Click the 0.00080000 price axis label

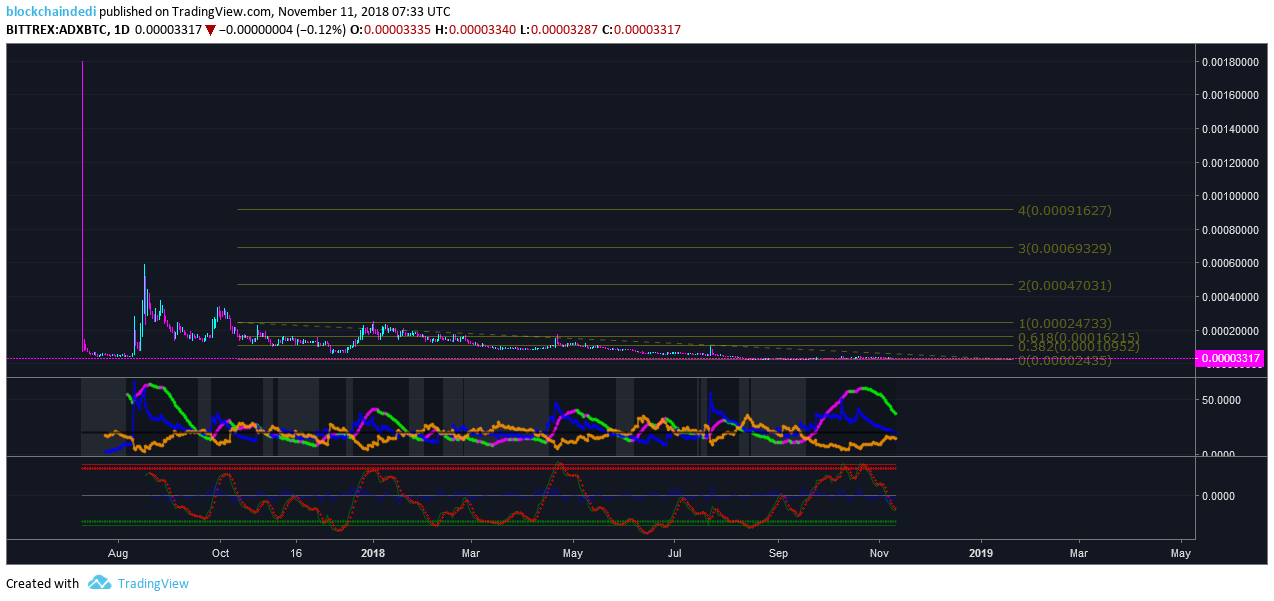(x=1229, y=230)
